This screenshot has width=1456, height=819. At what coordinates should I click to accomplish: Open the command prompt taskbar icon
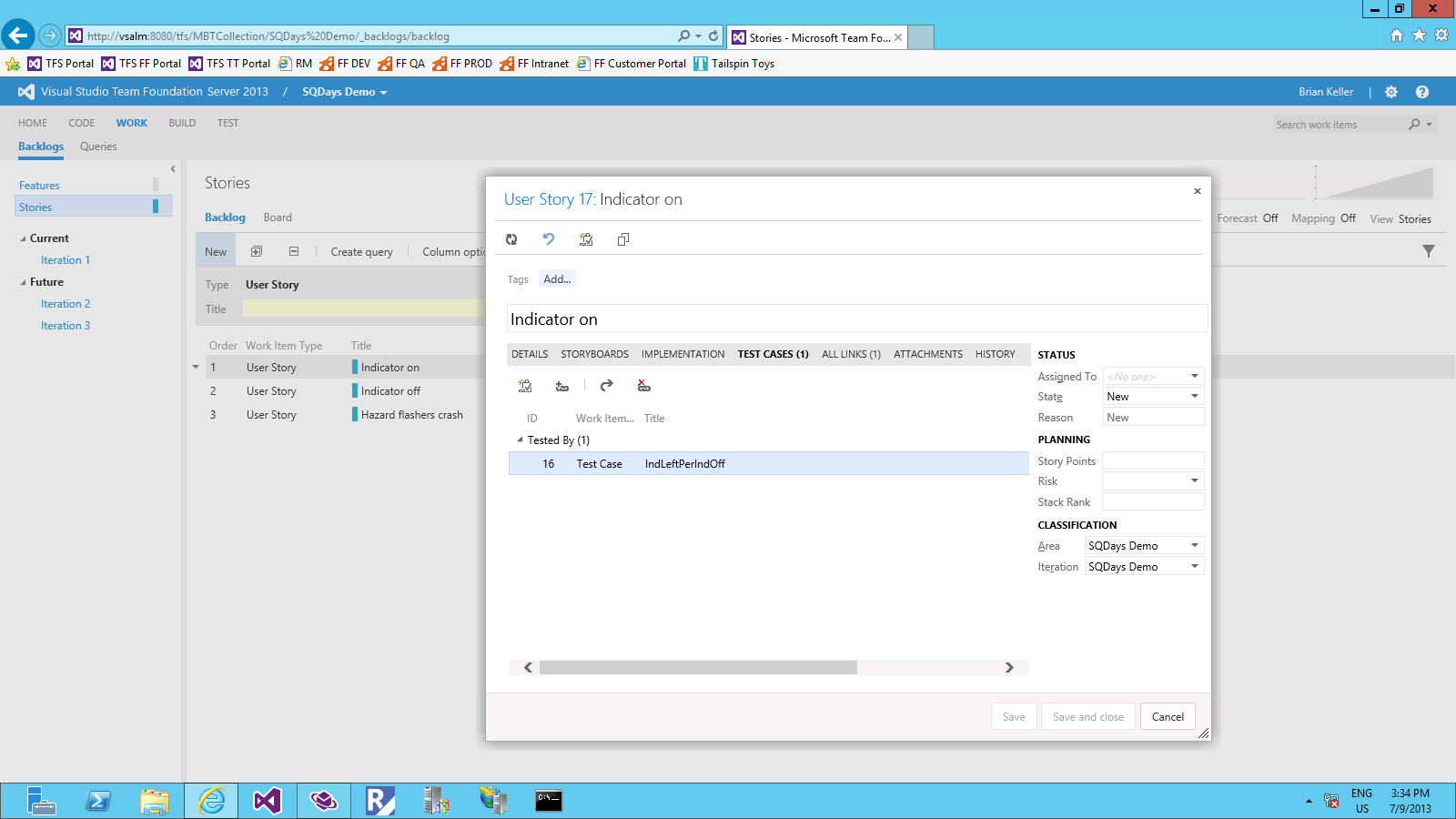click(x=549, y=801)
